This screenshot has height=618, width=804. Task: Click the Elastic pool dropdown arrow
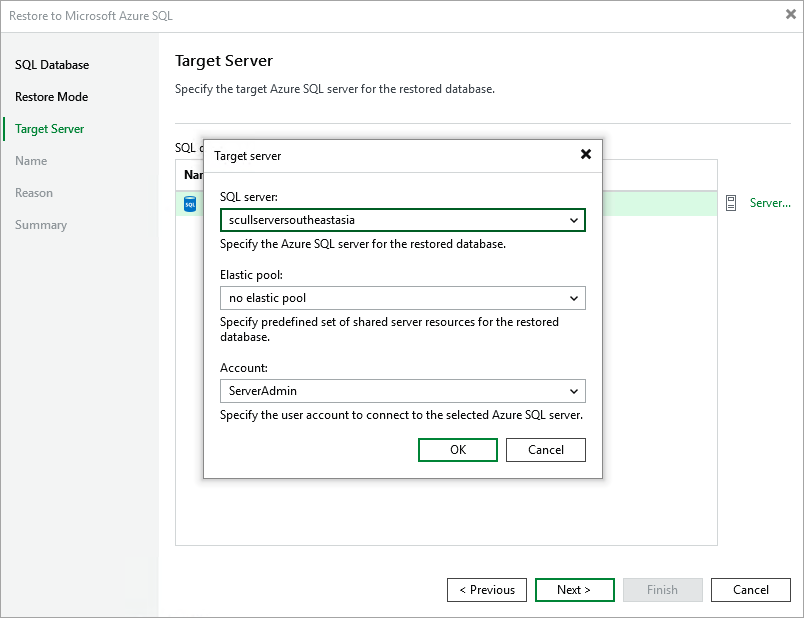tap(574, 298)
